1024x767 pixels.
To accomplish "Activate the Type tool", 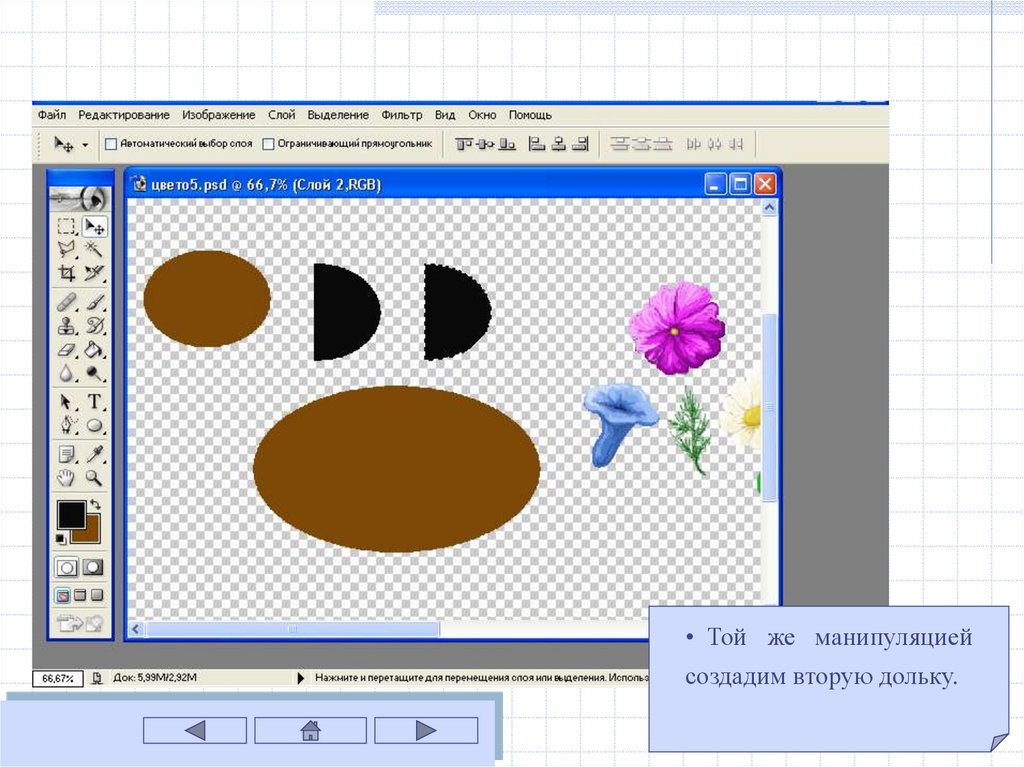I will (95, 402).
